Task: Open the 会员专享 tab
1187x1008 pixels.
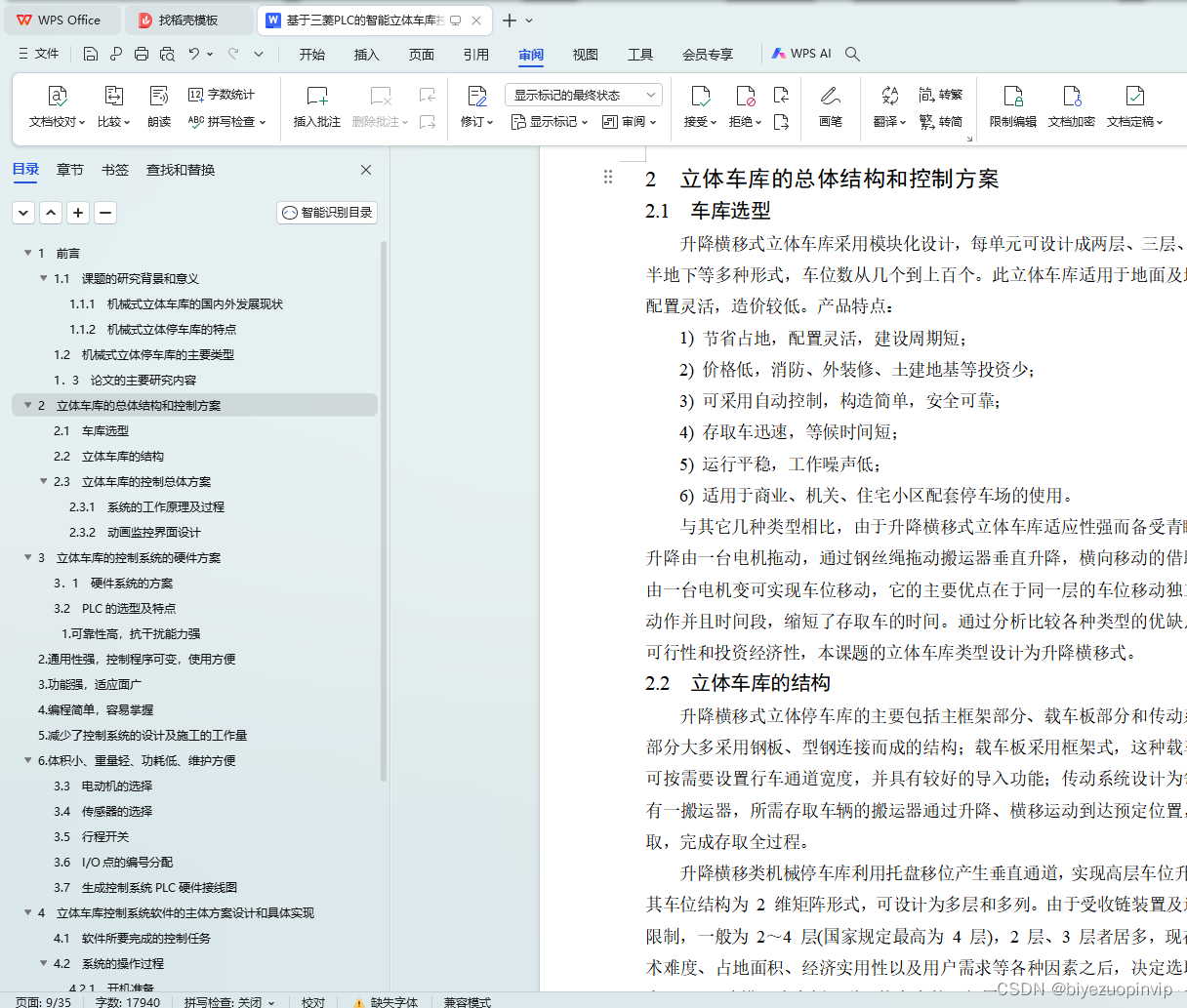Action: point(708,55)
